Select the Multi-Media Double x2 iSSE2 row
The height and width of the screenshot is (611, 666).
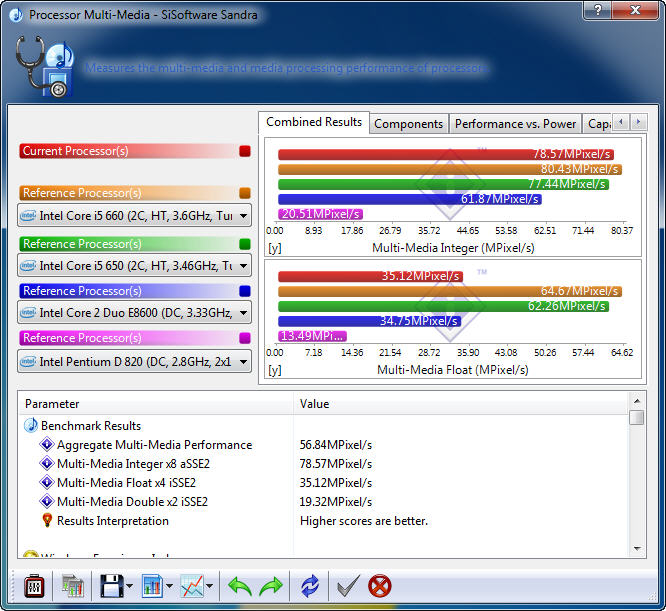(x=323, y=502)
